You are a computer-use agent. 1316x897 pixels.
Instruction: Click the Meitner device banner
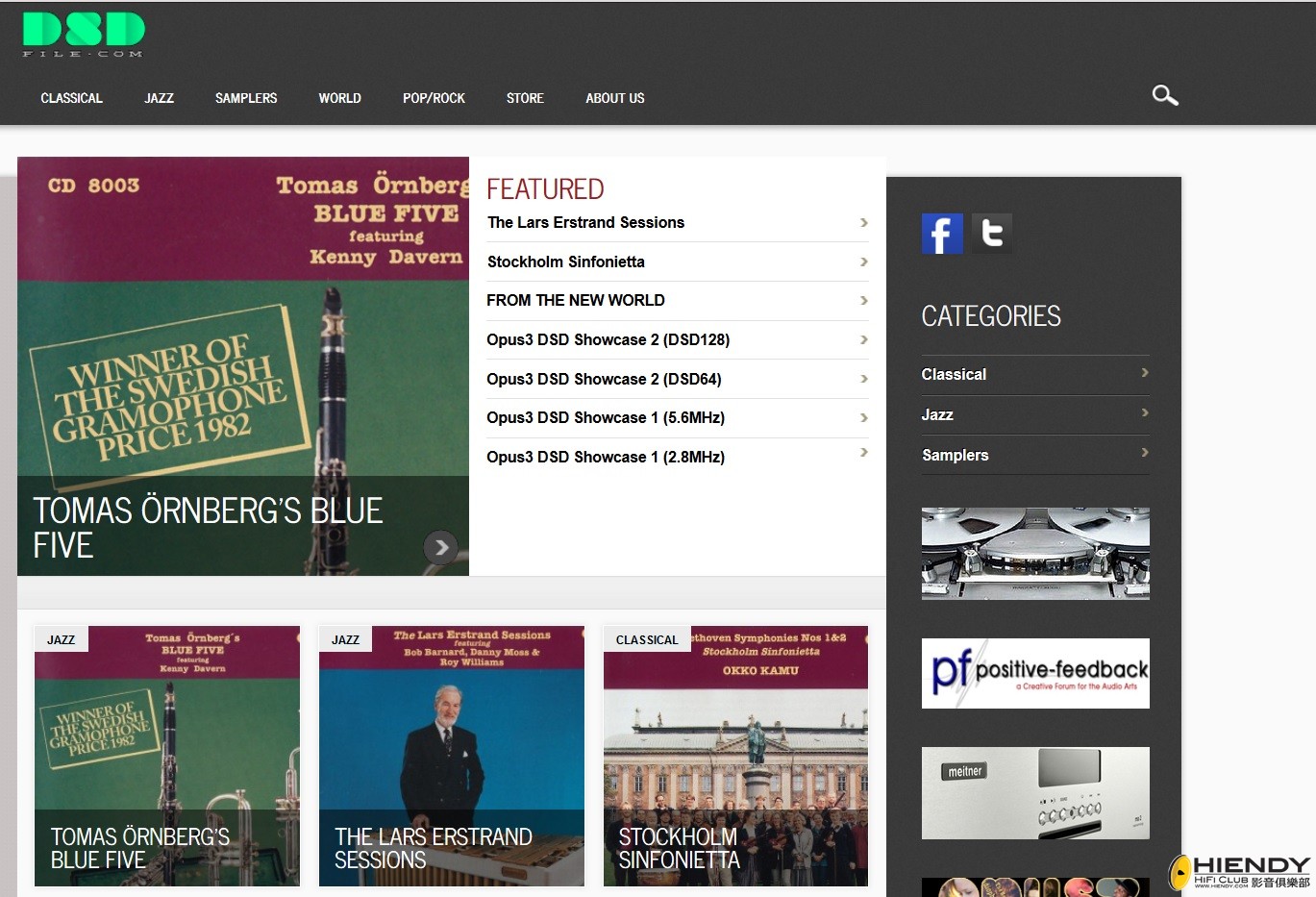pyautogui.click(x=1035, y=793)
